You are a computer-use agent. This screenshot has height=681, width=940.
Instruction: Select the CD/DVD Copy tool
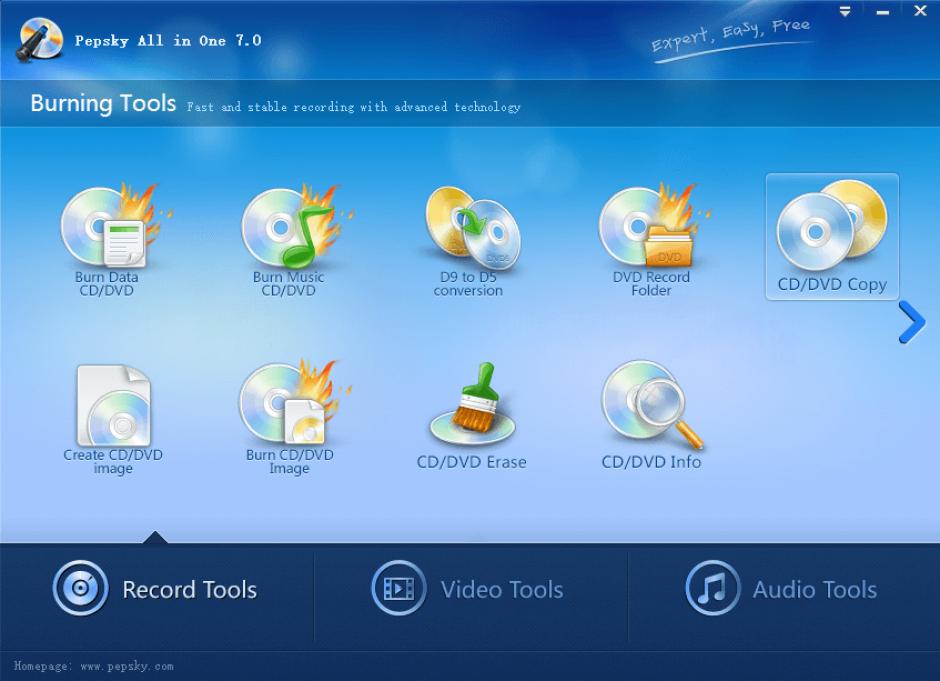[x=832, y=237]
